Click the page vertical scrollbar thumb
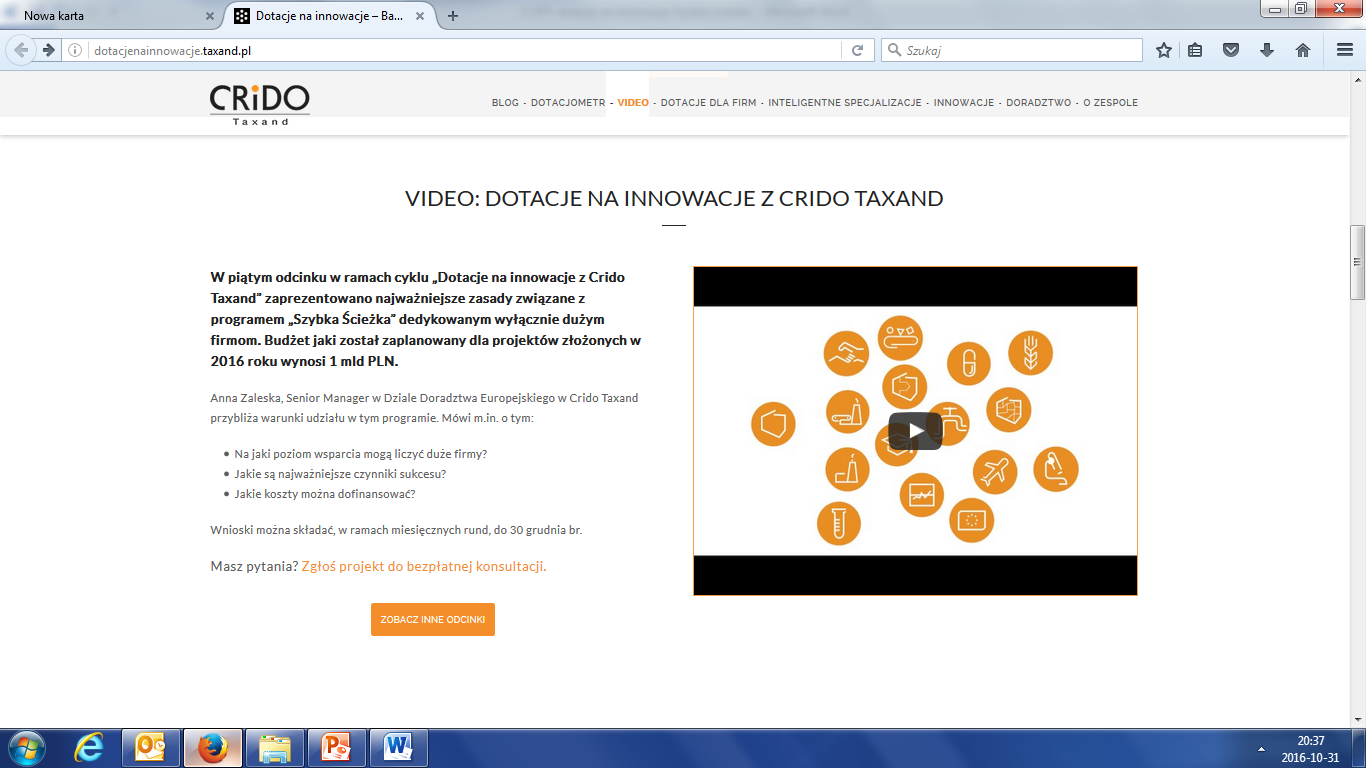The height and width of the screenshot is (768, 1366). pos(1357,262)
